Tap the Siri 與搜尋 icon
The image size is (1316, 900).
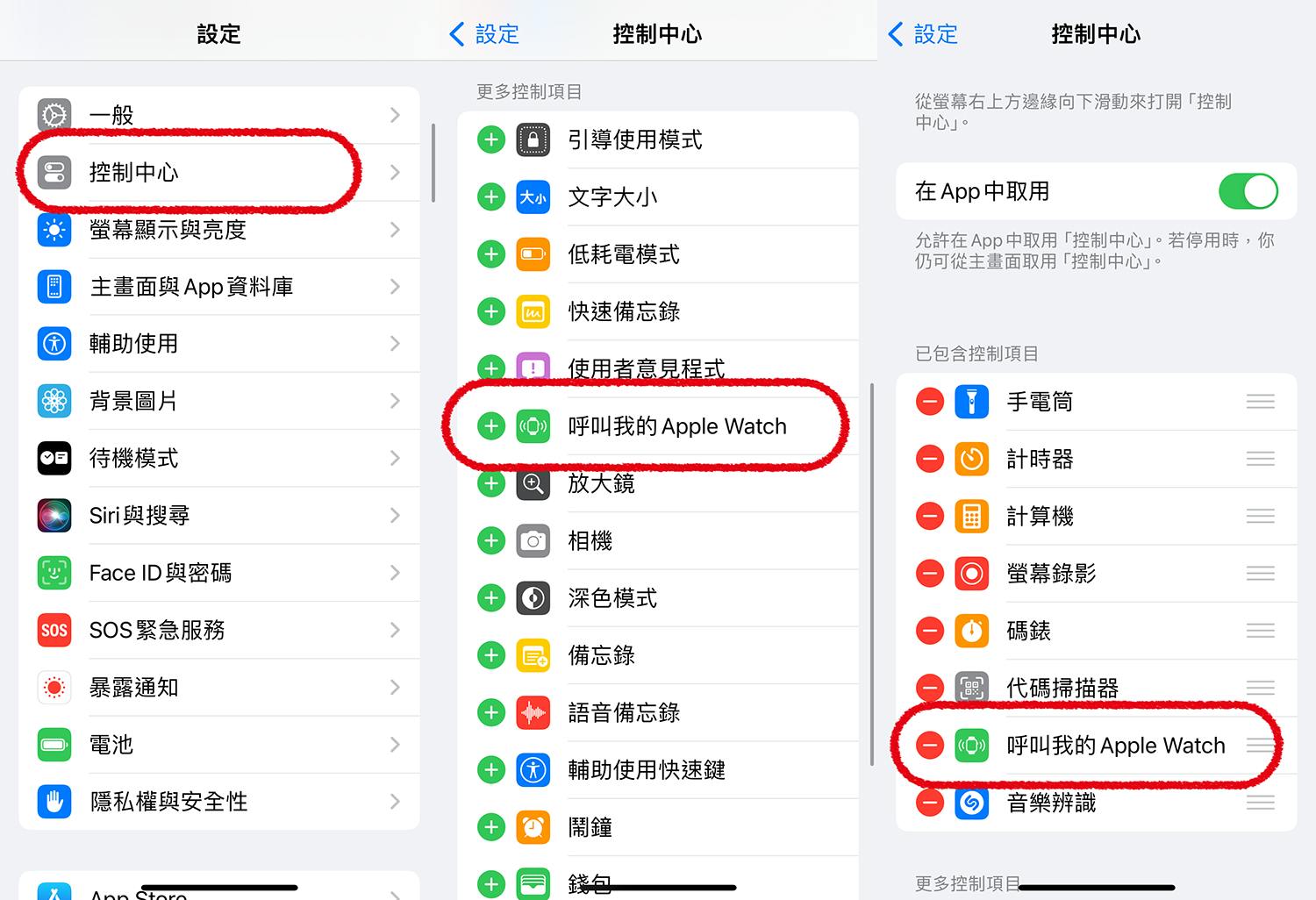54,516
